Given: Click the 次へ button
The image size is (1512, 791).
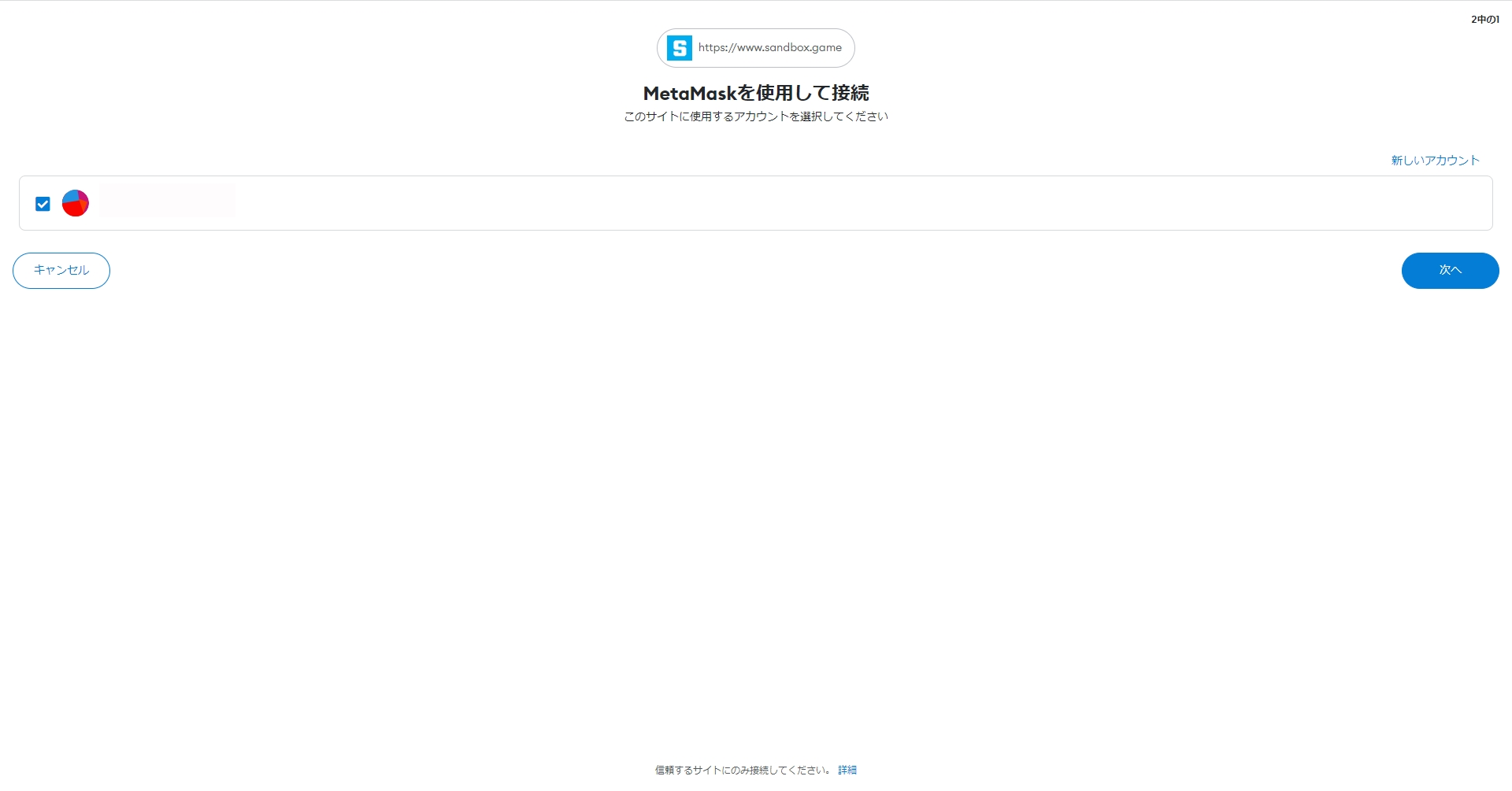Looking at the screenshot, I should [x=1450, y=271].
